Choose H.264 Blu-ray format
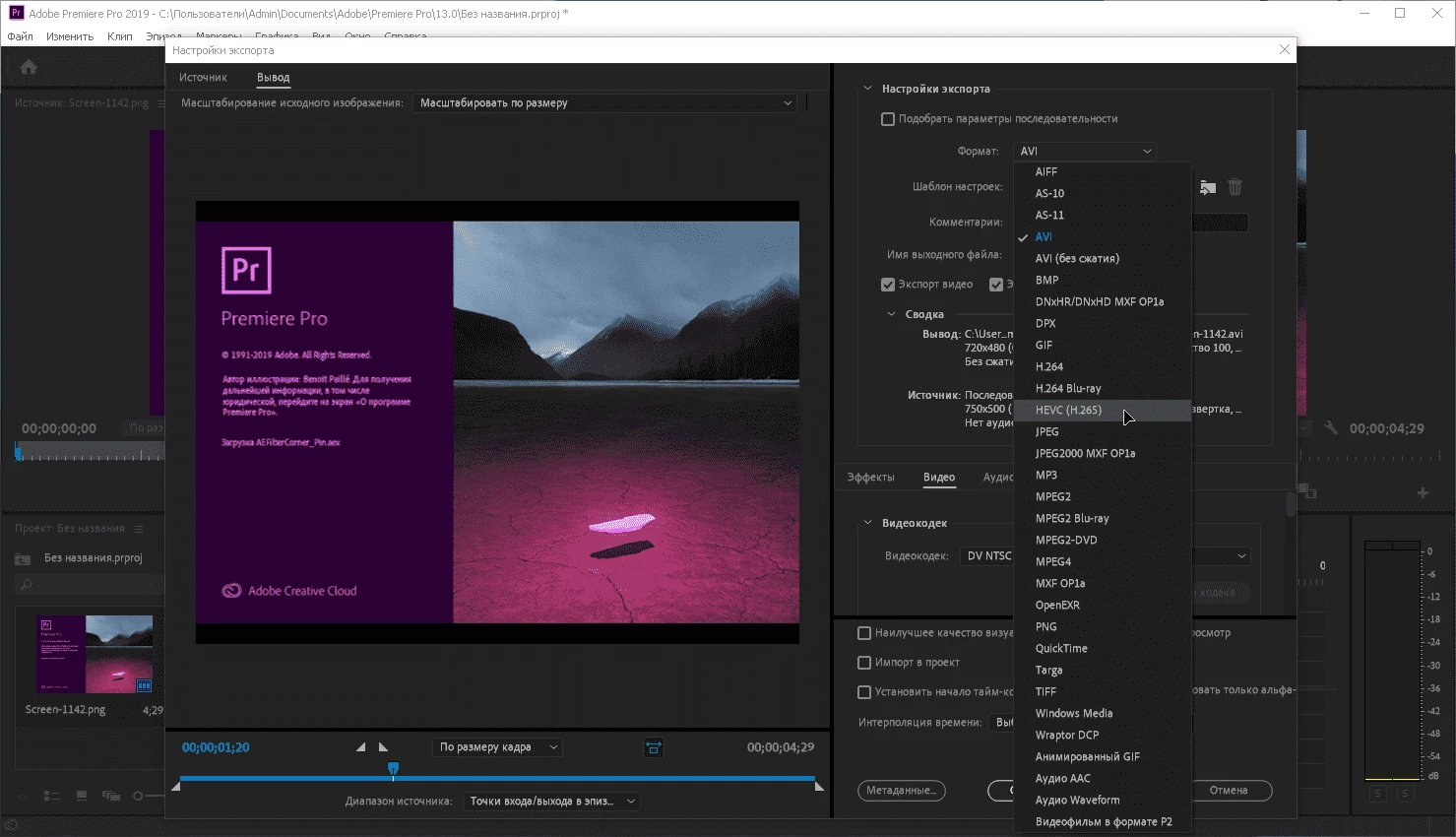Screen dimensions: 1456x837 (x=1103, y=388)
